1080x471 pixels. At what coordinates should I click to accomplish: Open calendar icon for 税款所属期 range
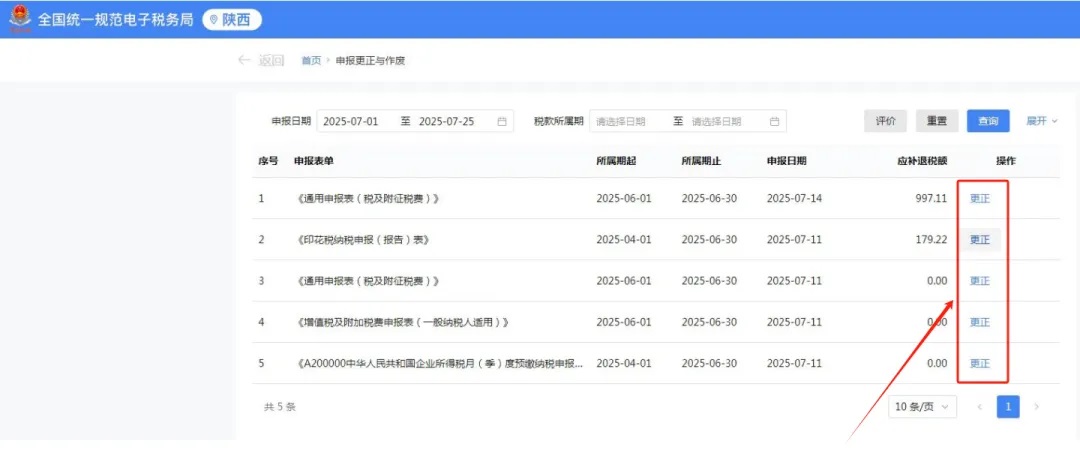pos(774,121)
